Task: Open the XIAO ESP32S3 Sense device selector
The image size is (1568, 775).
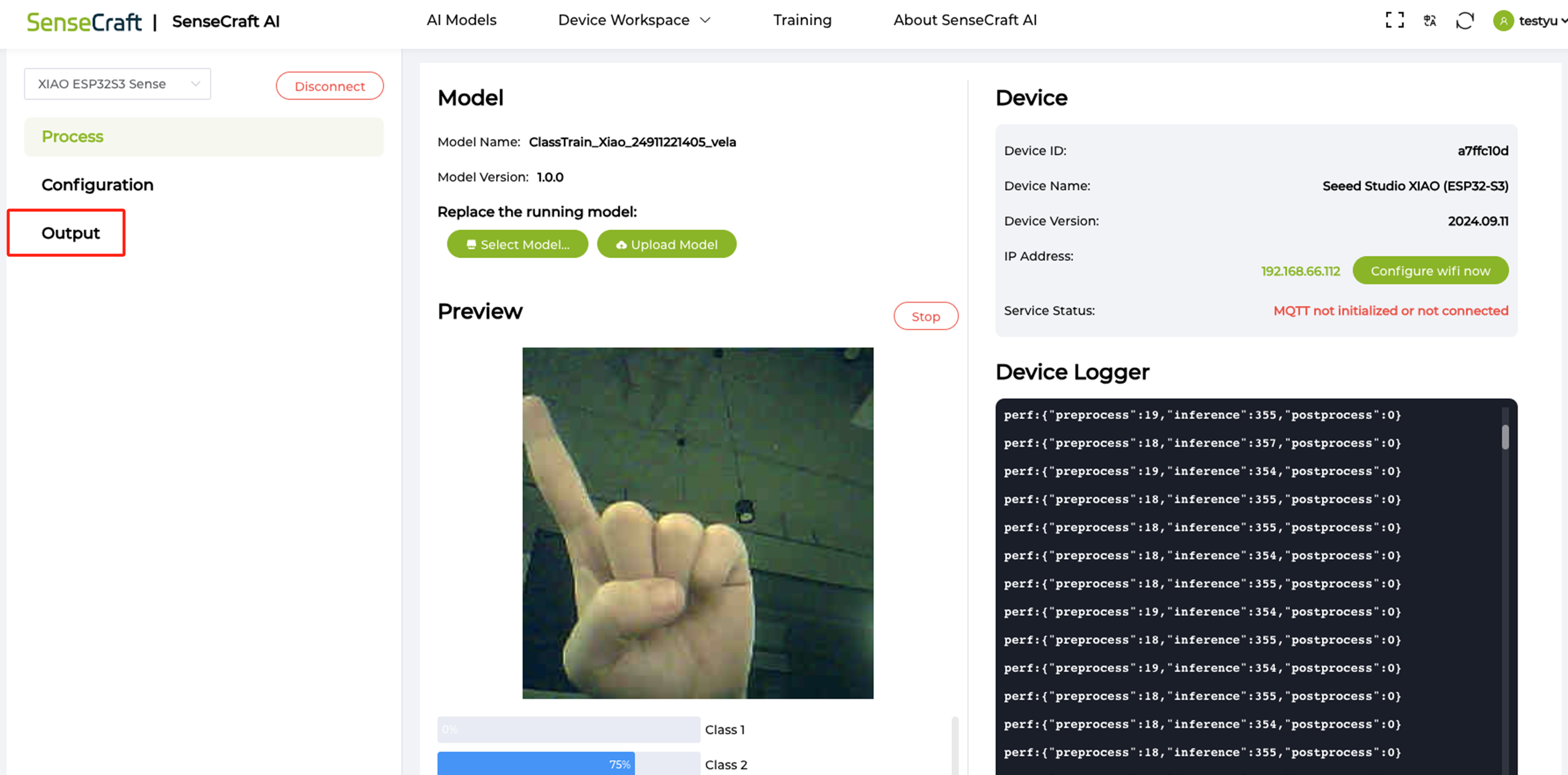Action: point(118,84)
